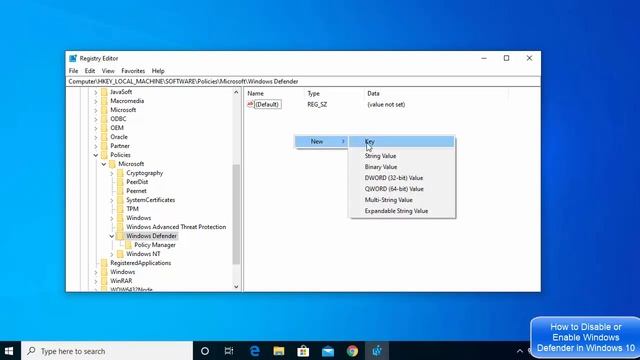Select the SystemCertificates key label
640x360 pixels.
(151, 200)
